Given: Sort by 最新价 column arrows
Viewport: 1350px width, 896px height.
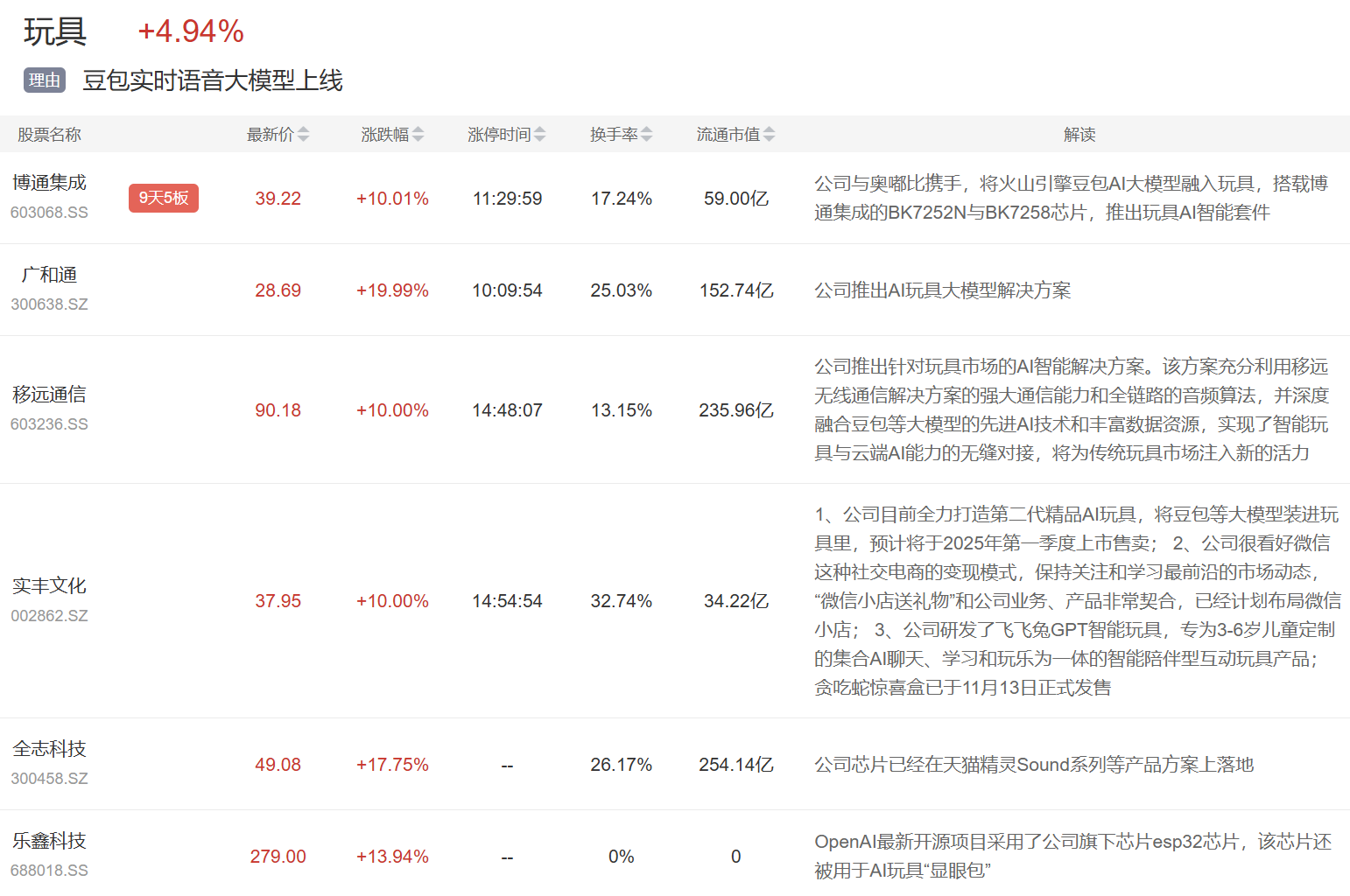Looking at the screenshot, I should (x=303, y=134).
